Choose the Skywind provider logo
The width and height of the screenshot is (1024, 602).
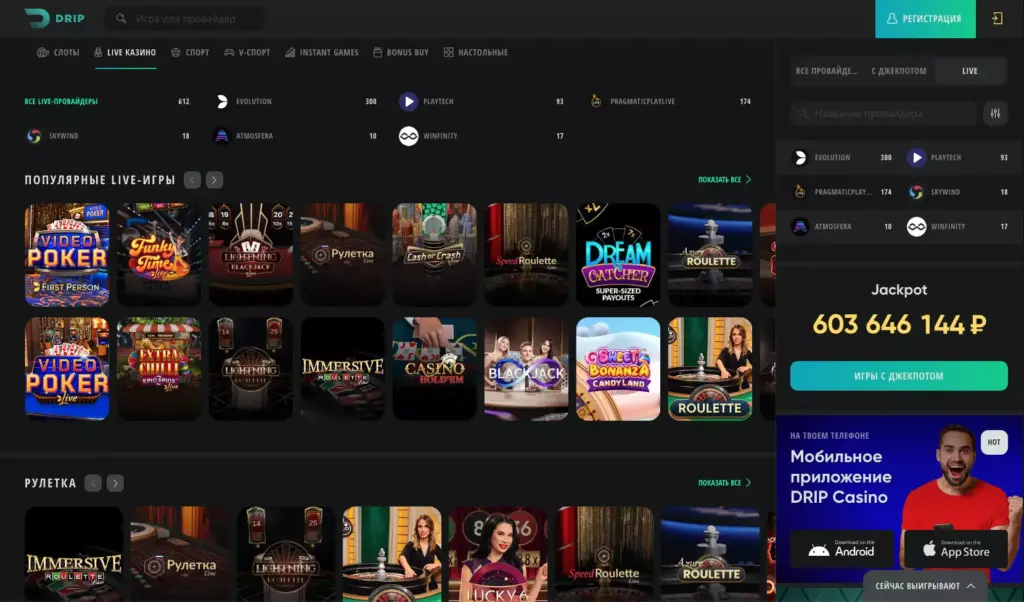coord(34,136)
